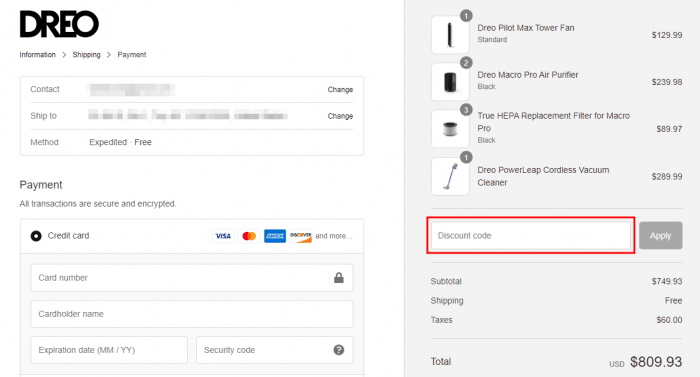Click the PowerLeap Cordless Vacuum thumbnail
Image resolution: width=700 pixels, height=377 pixels.
click(x=450, y=176)
